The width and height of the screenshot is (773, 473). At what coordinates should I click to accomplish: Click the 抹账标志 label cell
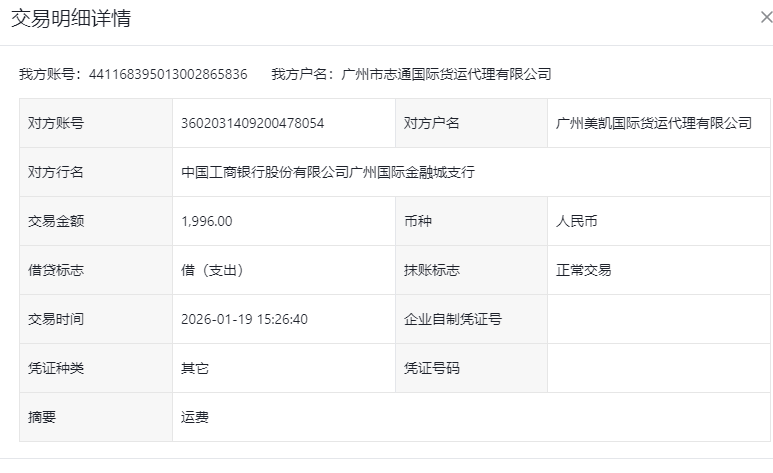tap(431, 270)
